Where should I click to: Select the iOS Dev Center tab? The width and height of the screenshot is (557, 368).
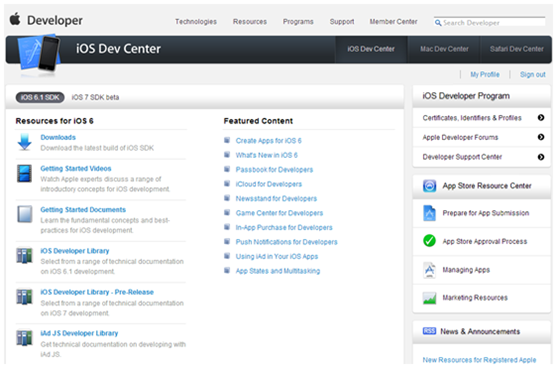371,49
